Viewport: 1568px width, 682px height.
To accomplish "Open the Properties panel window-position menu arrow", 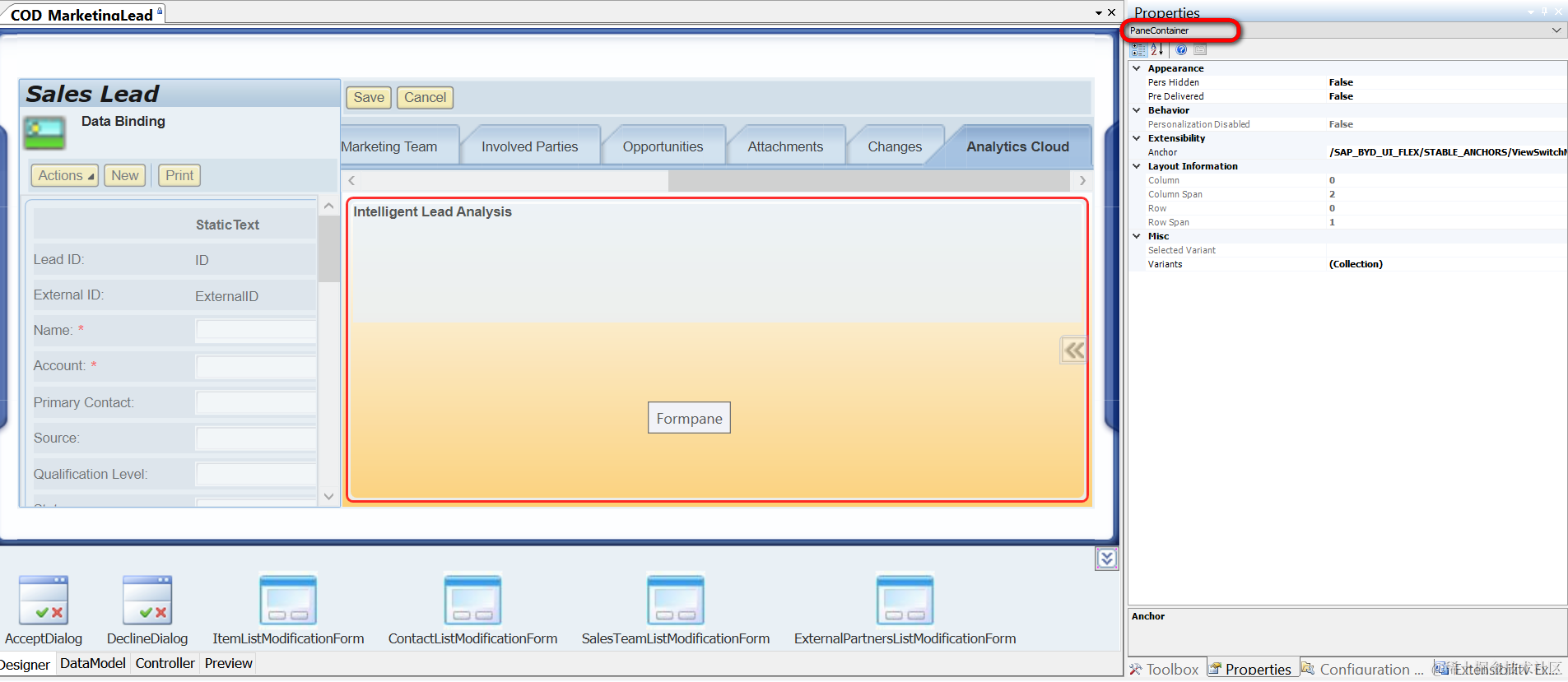I will point(1531,12).
